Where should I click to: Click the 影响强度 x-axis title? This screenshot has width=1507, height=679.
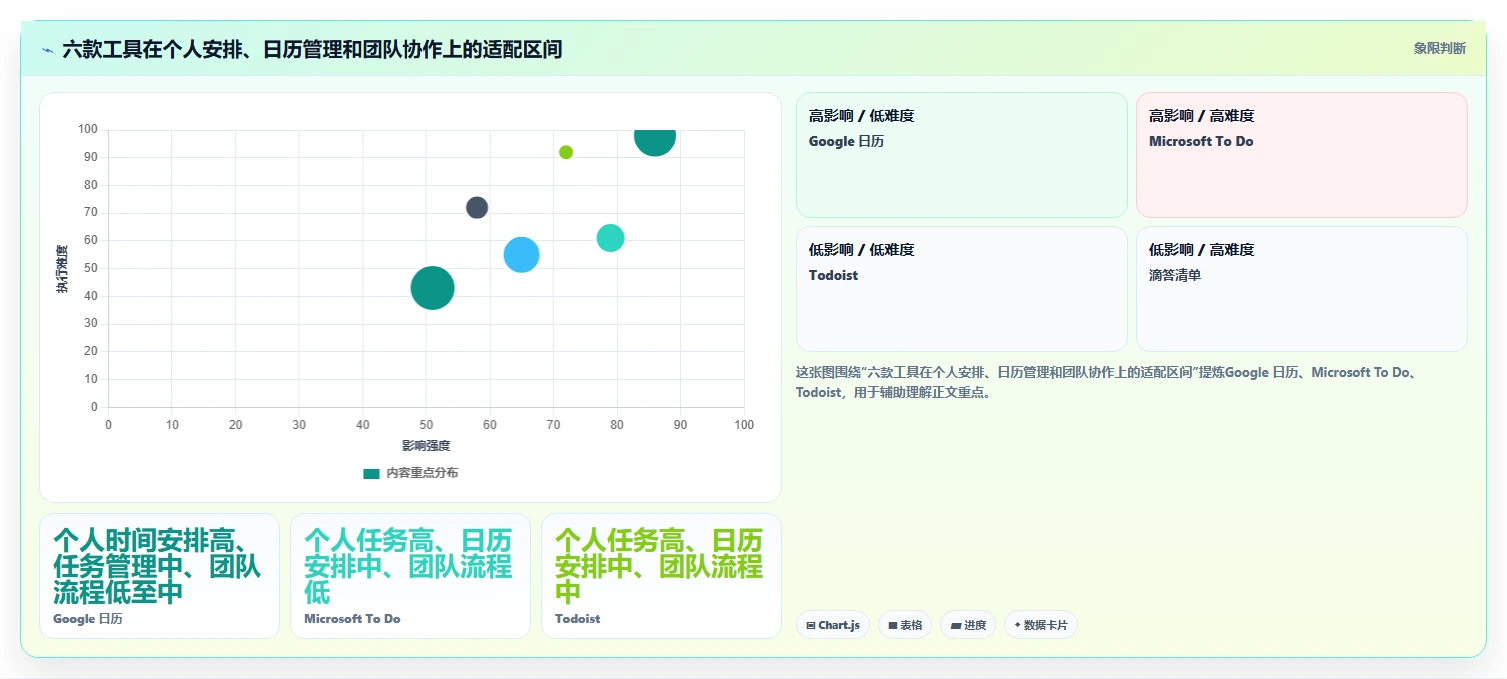pos(426,446)
